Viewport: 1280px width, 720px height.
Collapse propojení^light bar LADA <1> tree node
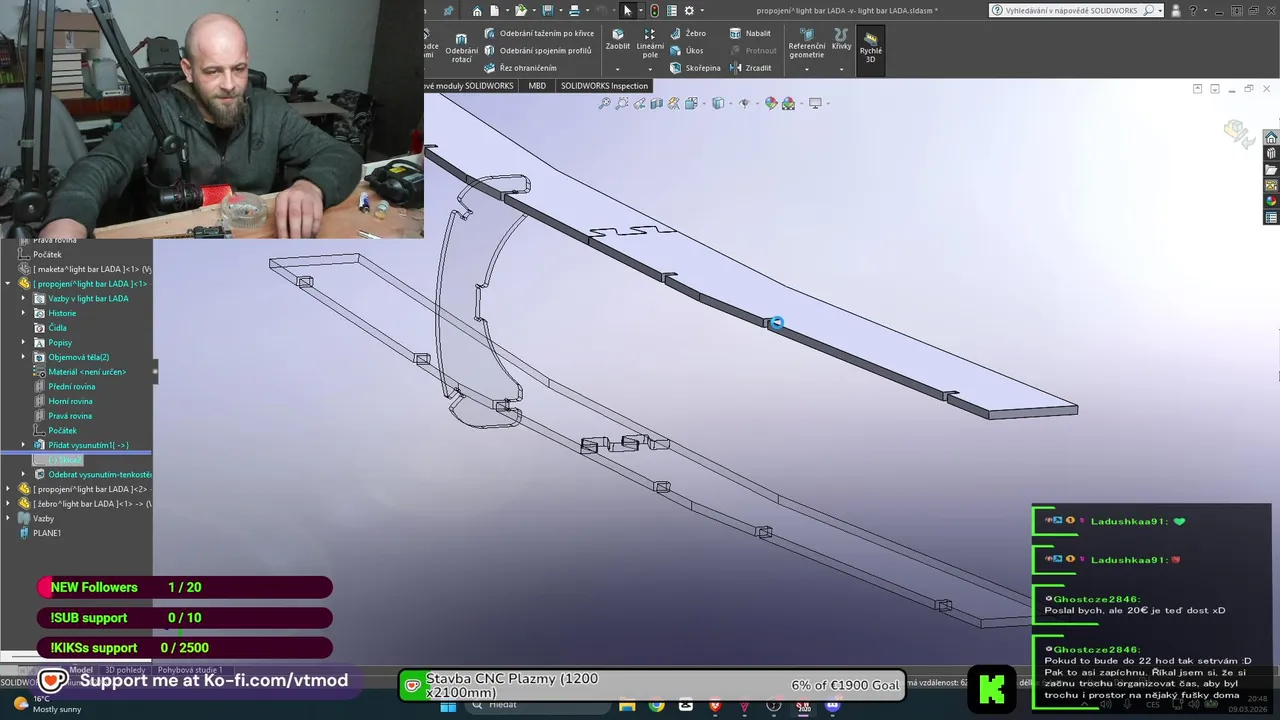point(8,284)
